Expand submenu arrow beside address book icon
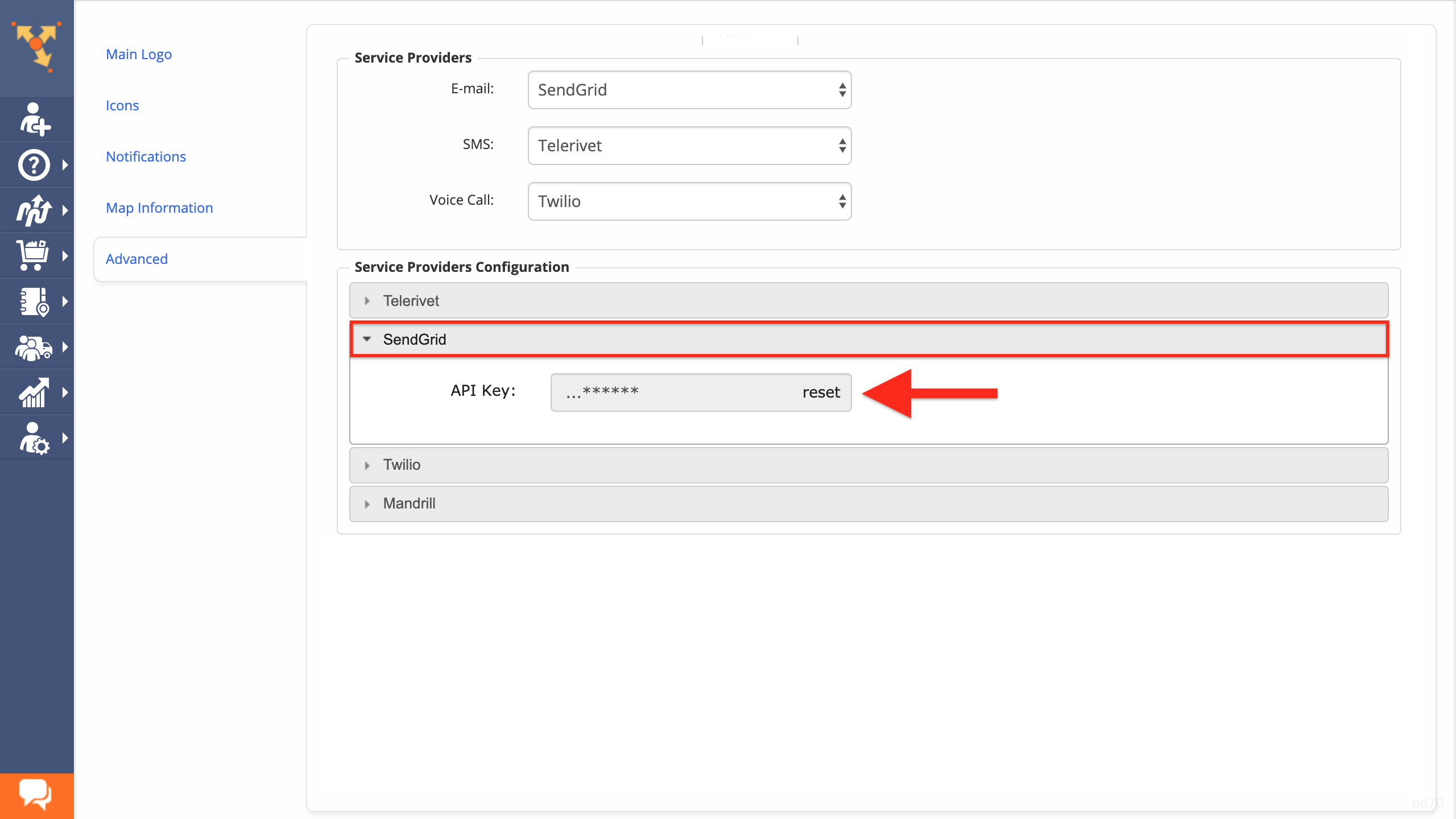Viewport: 1456px width, 819px height. (x=65, y=301)
